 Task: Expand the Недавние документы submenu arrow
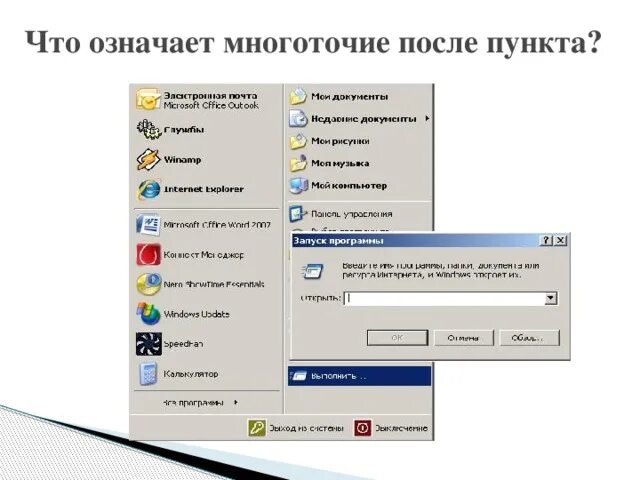coord(427,118)
